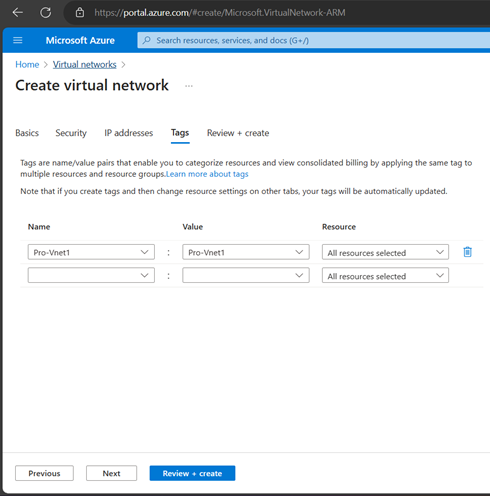Click the browser back arrow

click(x=18, y=13)
